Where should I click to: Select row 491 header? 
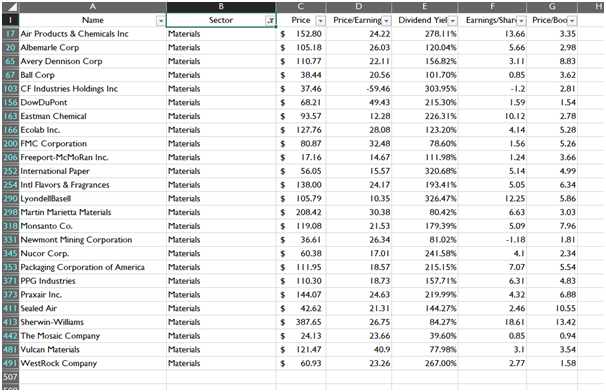point(10,363)
